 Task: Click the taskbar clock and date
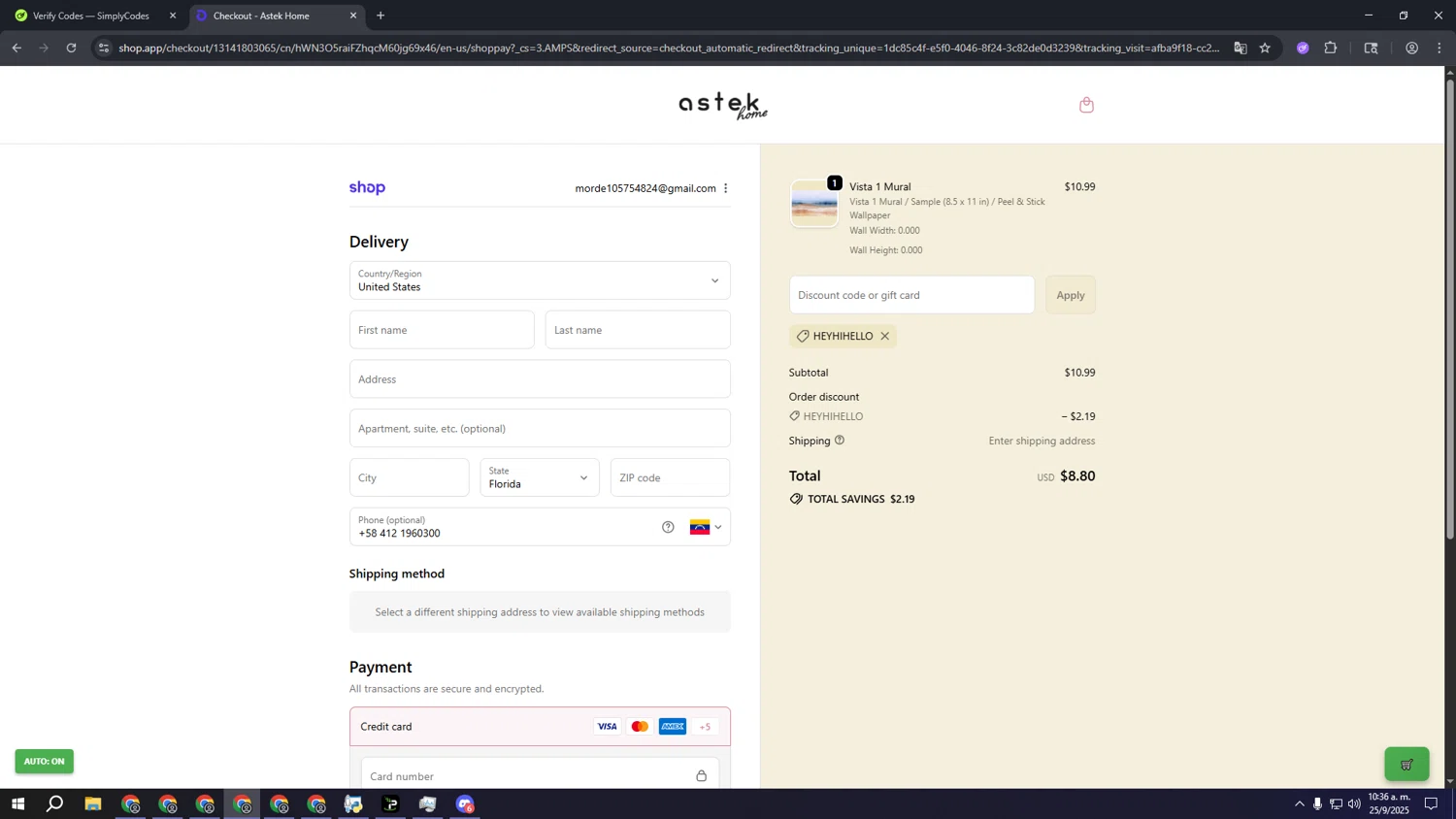(x=1389, y=803)
